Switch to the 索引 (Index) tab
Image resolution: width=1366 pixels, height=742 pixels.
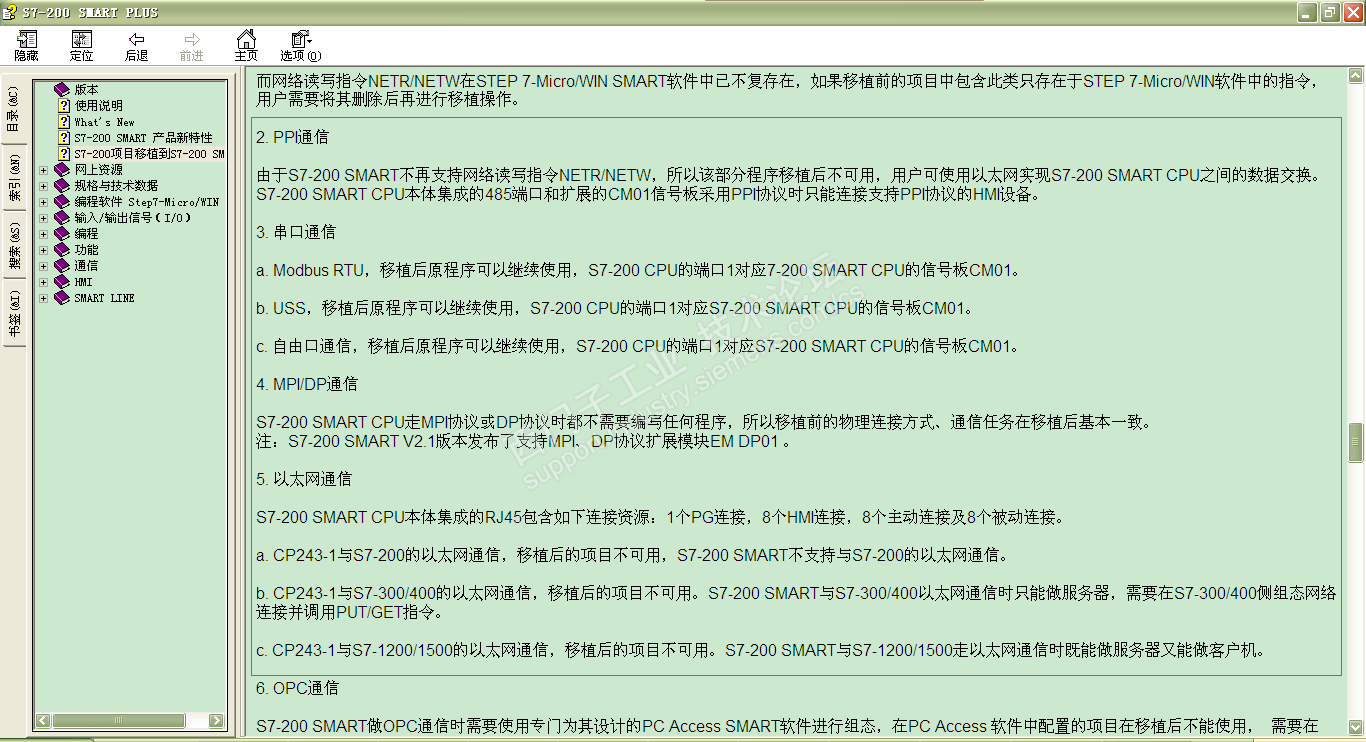click(14, 177)
